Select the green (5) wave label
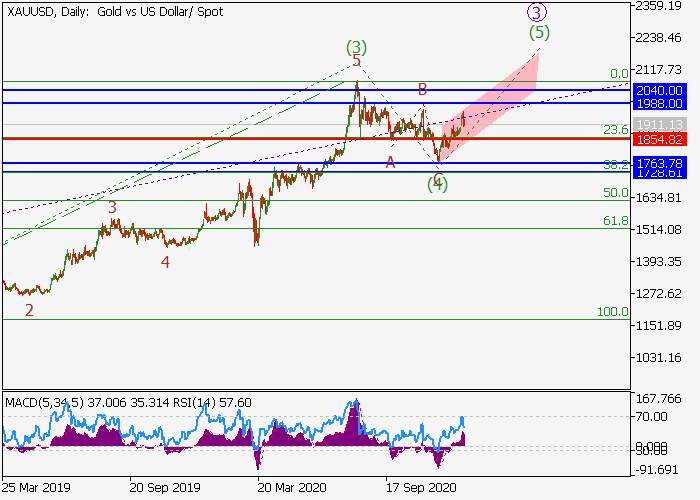Viewport: 700px width, 500px height. (539, 33)
